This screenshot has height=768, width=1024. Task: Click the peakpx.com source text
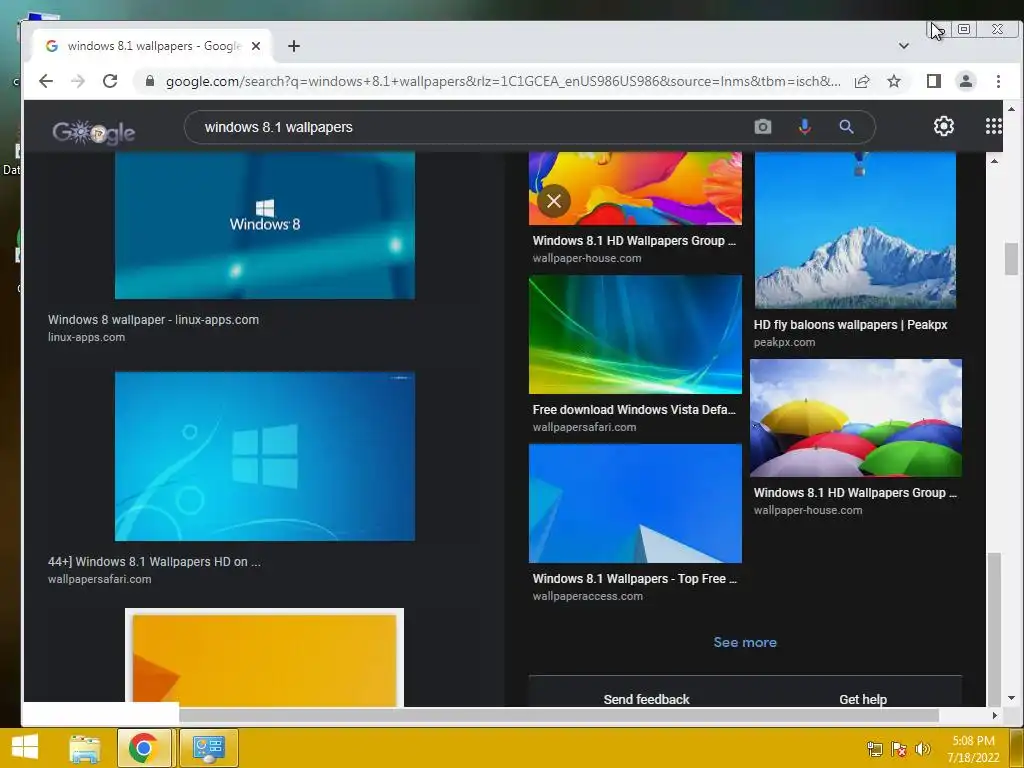pos(784,342)
